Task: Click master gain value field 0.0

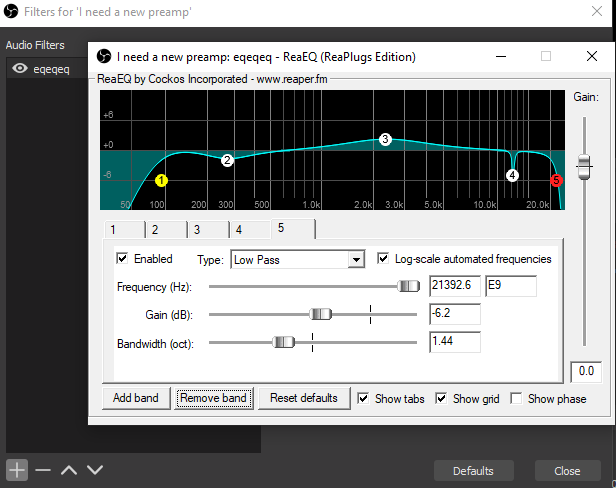Action: point(586,371)
